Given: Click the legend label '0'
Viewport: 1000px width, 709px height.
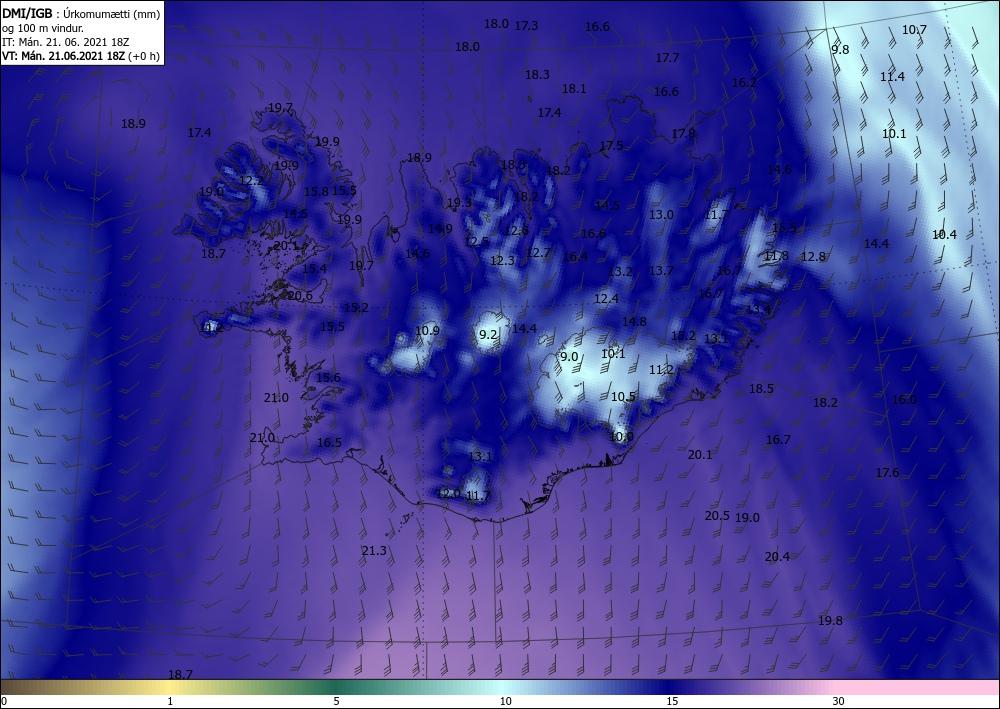Looking at the screenshot, I should (x=4, y=701).
